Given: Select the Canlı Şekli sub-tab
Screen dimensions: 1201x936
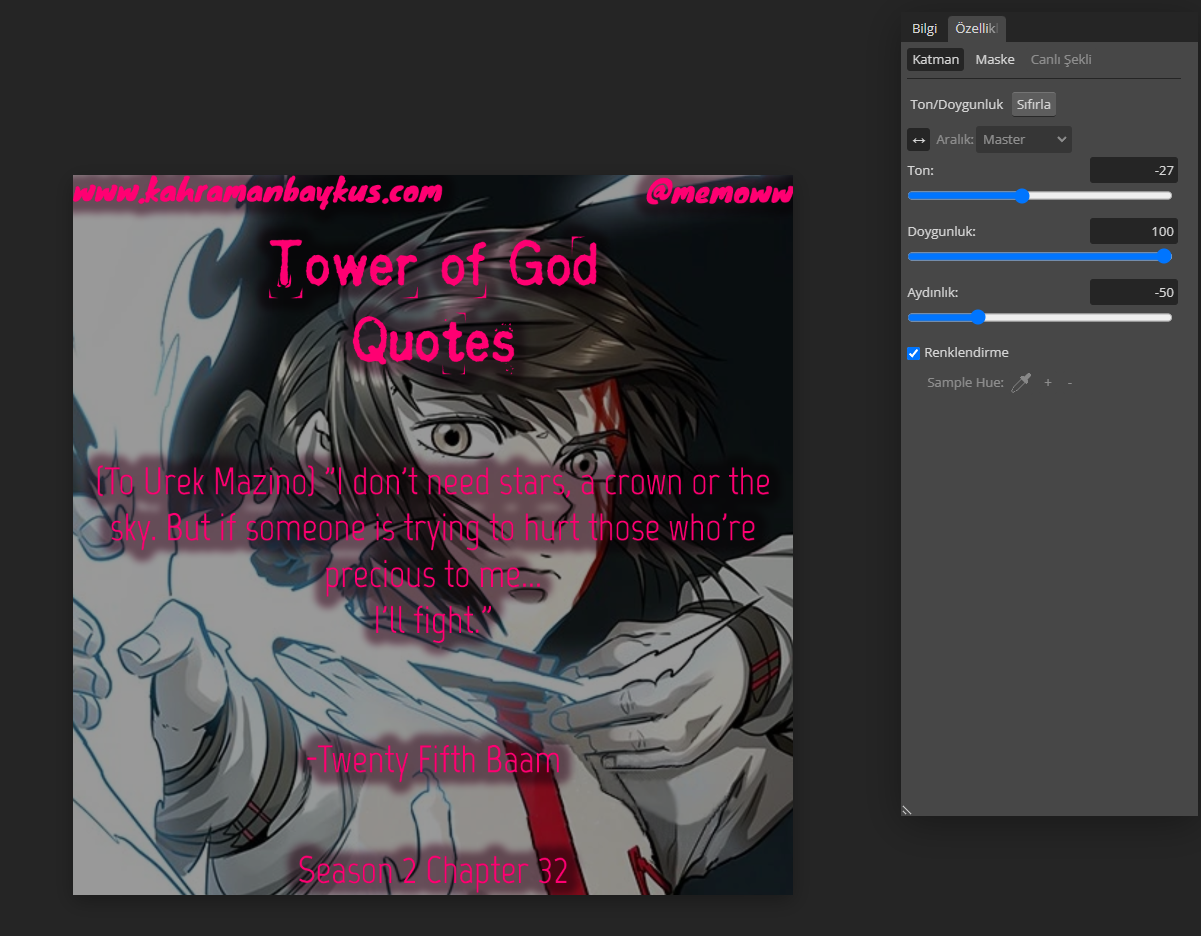Looking at the screenshot, I should pyautogui.click(x=1061, y=59).
